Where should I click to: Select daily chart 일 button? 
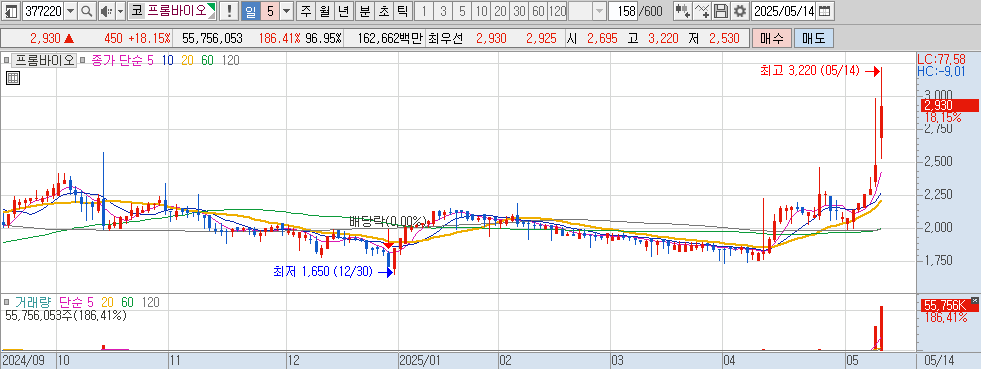250,11
